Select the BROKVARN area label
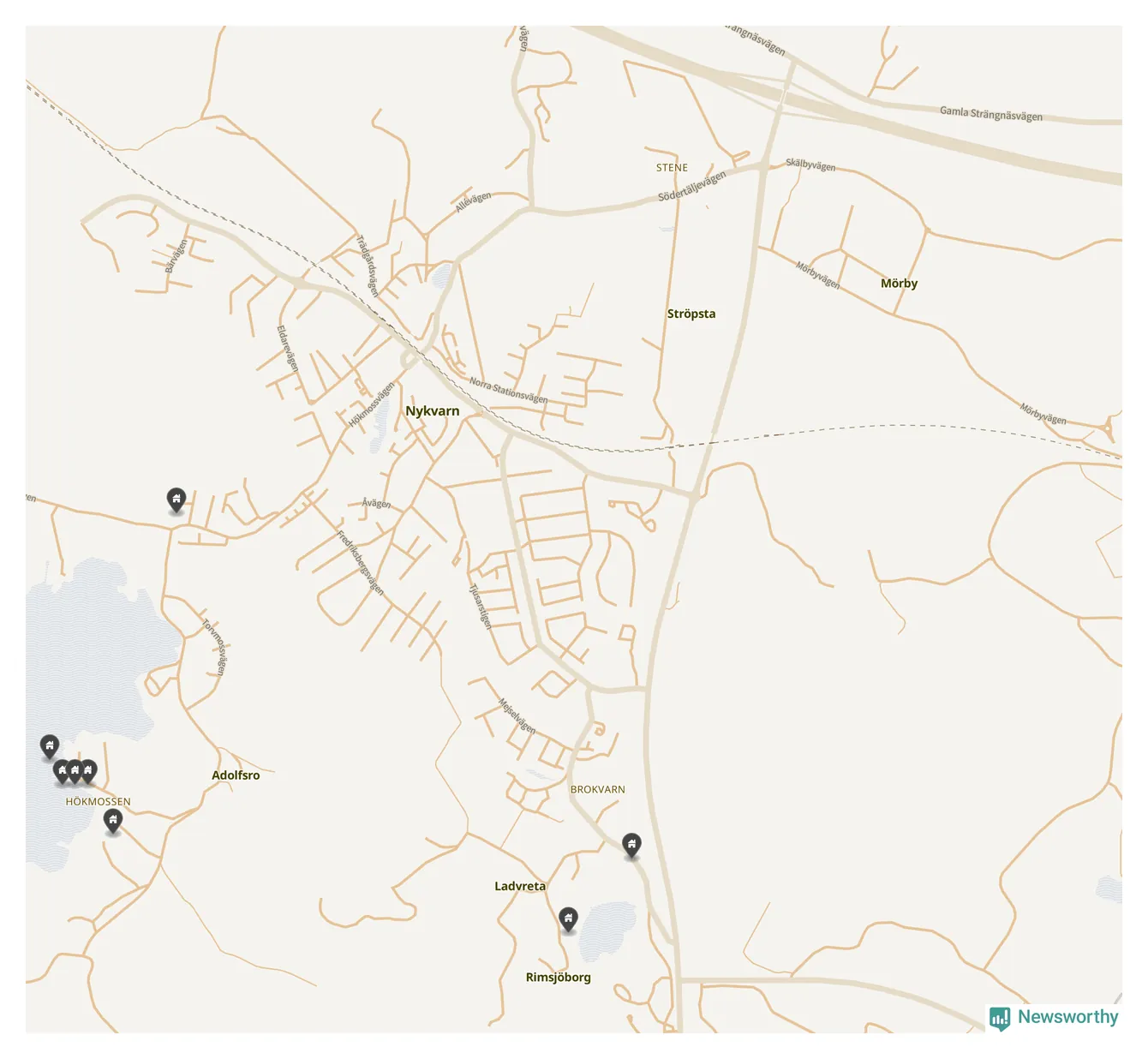The width and height of the screenshot is (1148, 1059). tap(597, 790)
